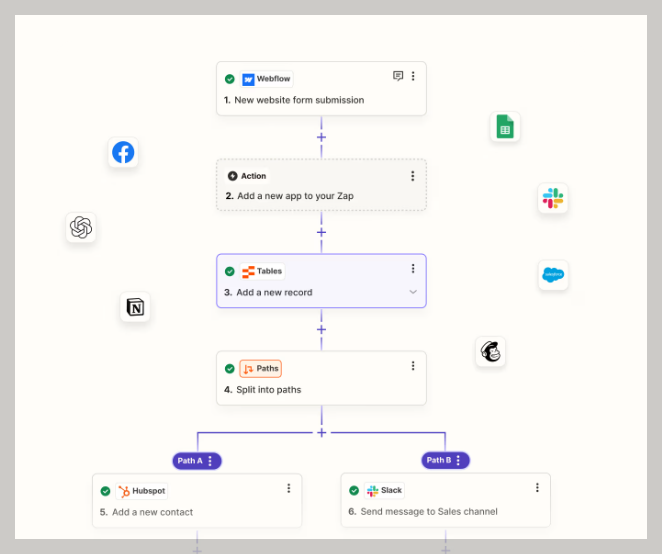Viewport: 662px width, 554px height.
Task: Open the comment icon on Webflow step
Action: (398, 76)
